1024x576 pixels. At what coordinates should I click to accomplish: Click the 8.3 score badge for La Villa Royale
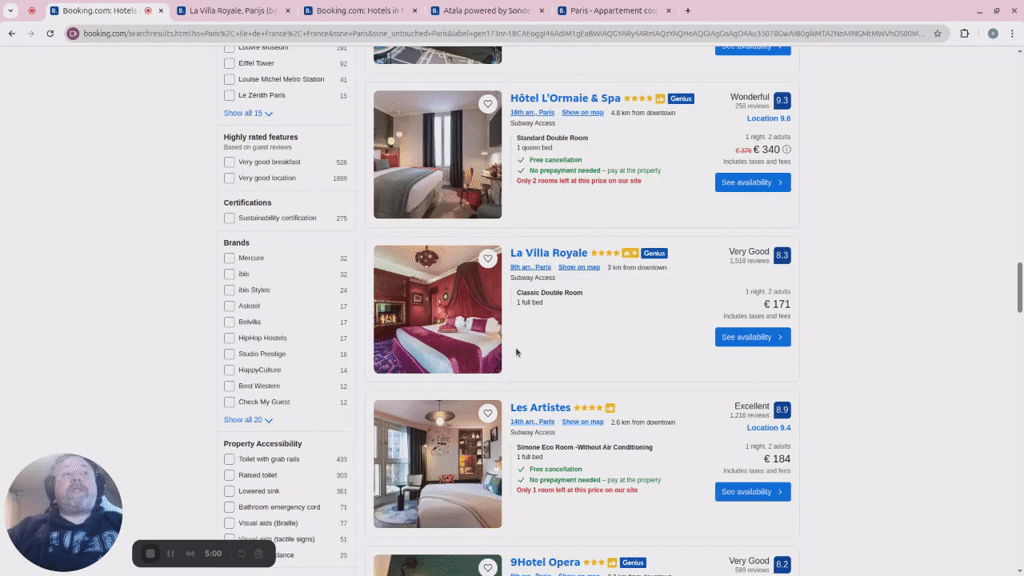(782, 255)
